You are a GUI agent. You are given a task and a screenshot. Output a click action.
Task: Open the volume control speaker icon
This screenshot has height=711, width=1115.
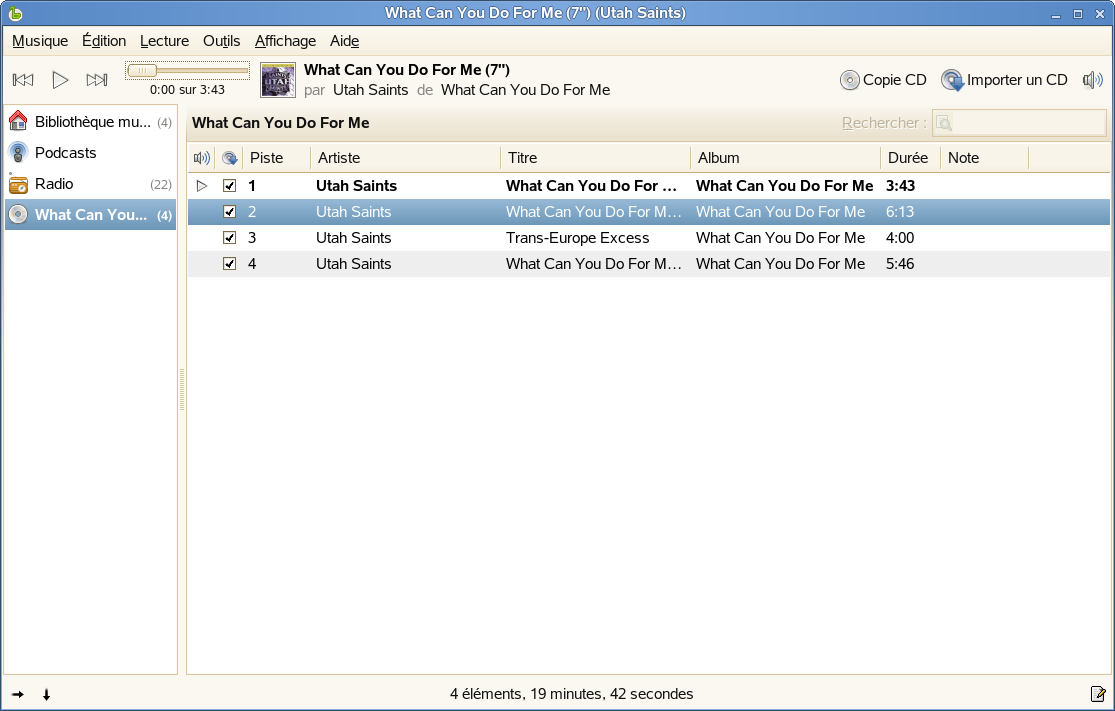[x=1093, y=80]
